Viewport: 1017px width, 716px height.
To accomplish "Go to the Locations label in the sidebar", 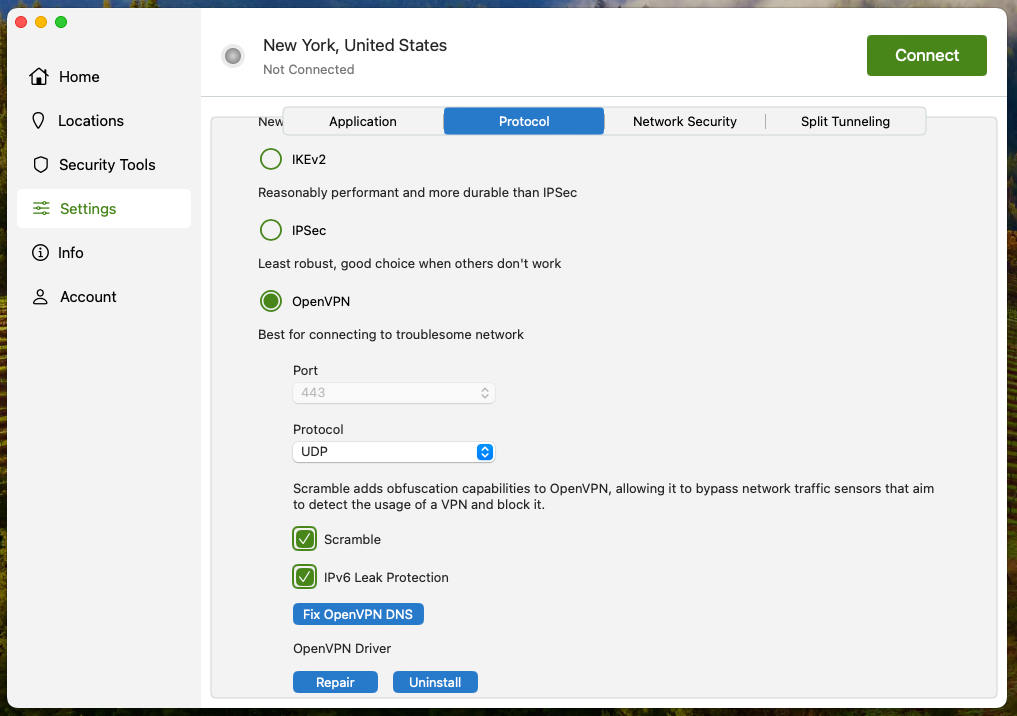I will (x=91, y=121).
